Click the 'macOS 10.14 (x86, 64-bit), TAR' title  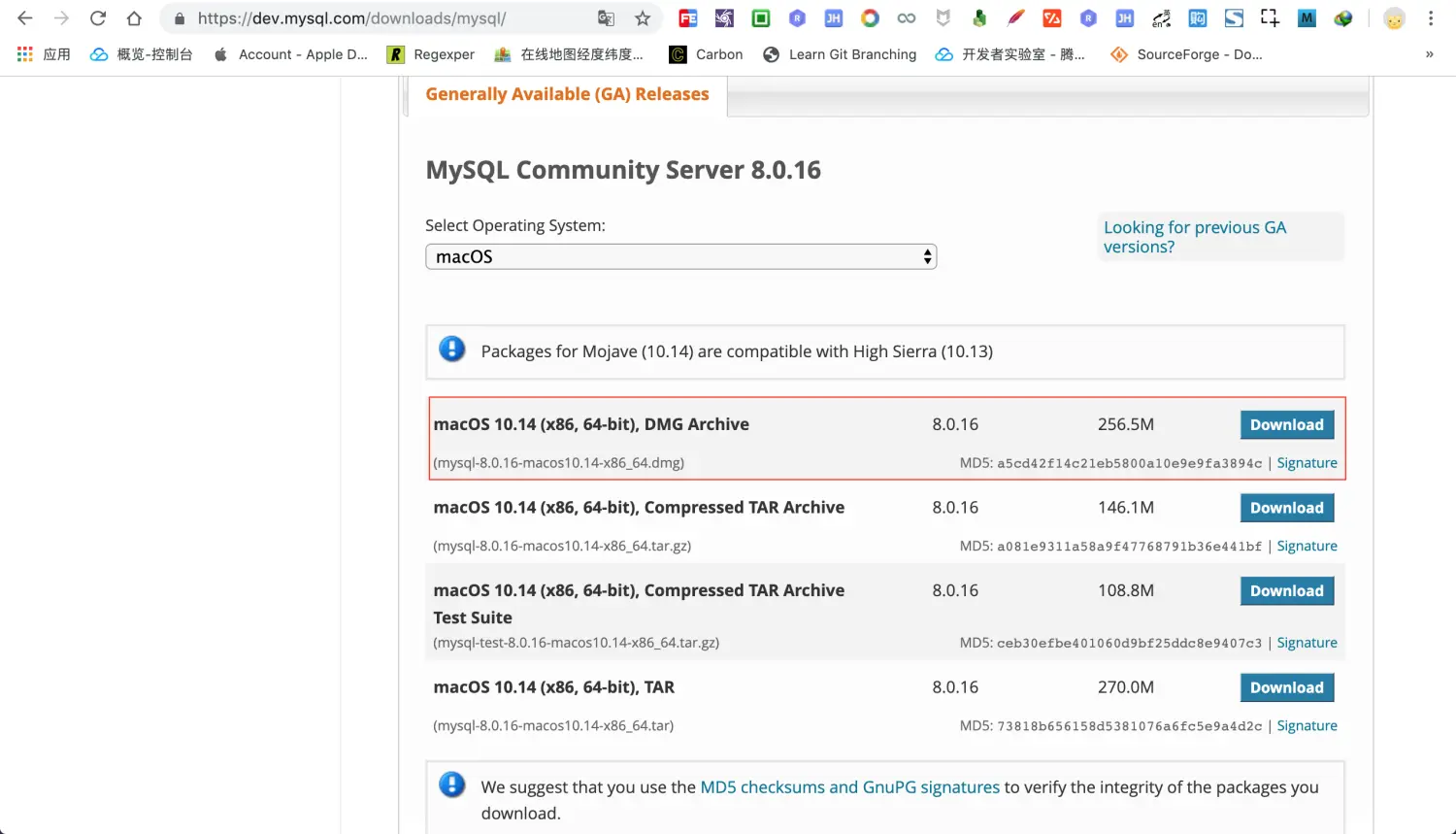[x=553, y=687]
